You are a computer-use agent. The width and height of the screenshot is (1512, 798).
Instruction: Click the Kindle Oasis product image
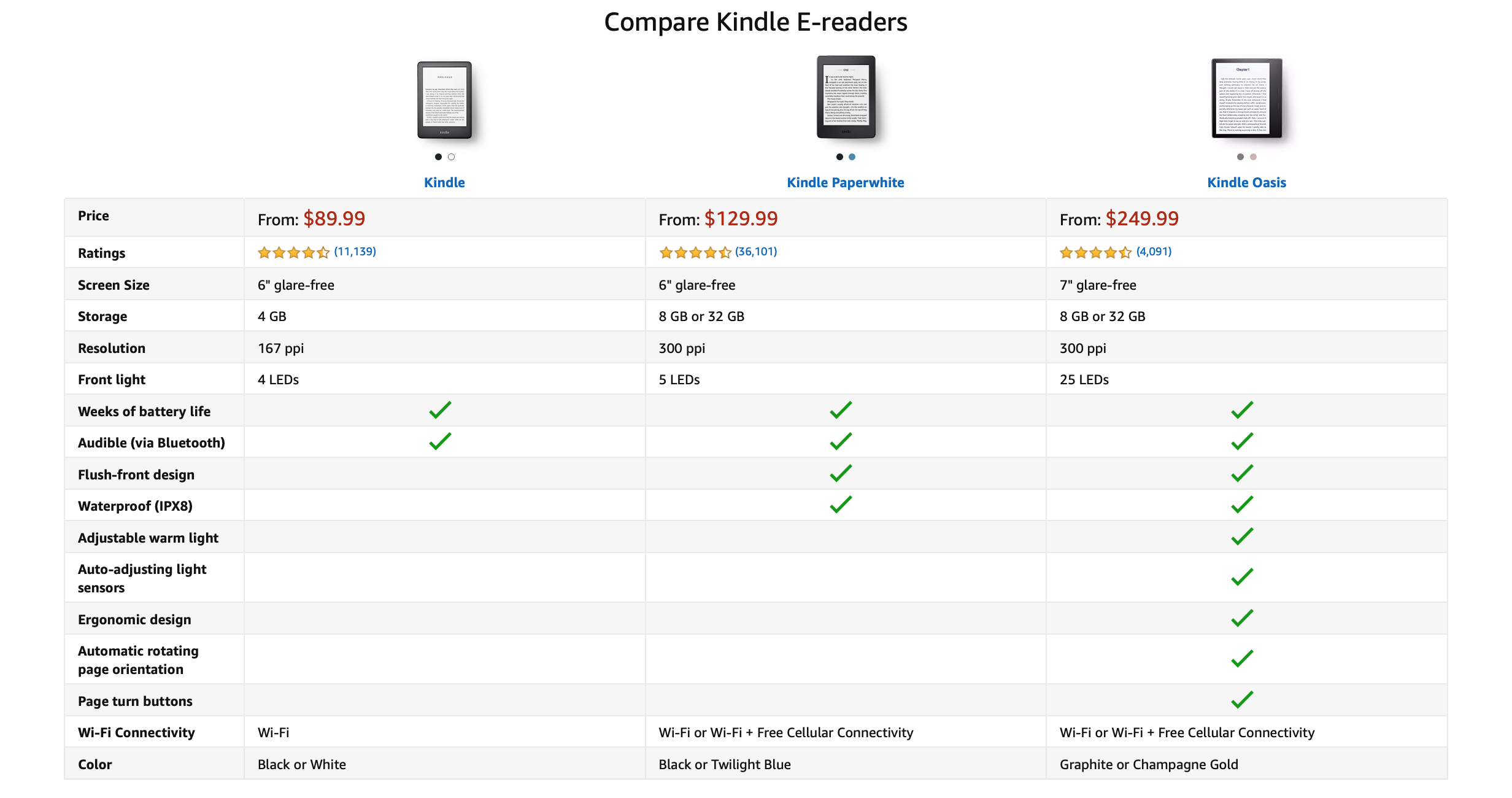[x=1246, y=98]
